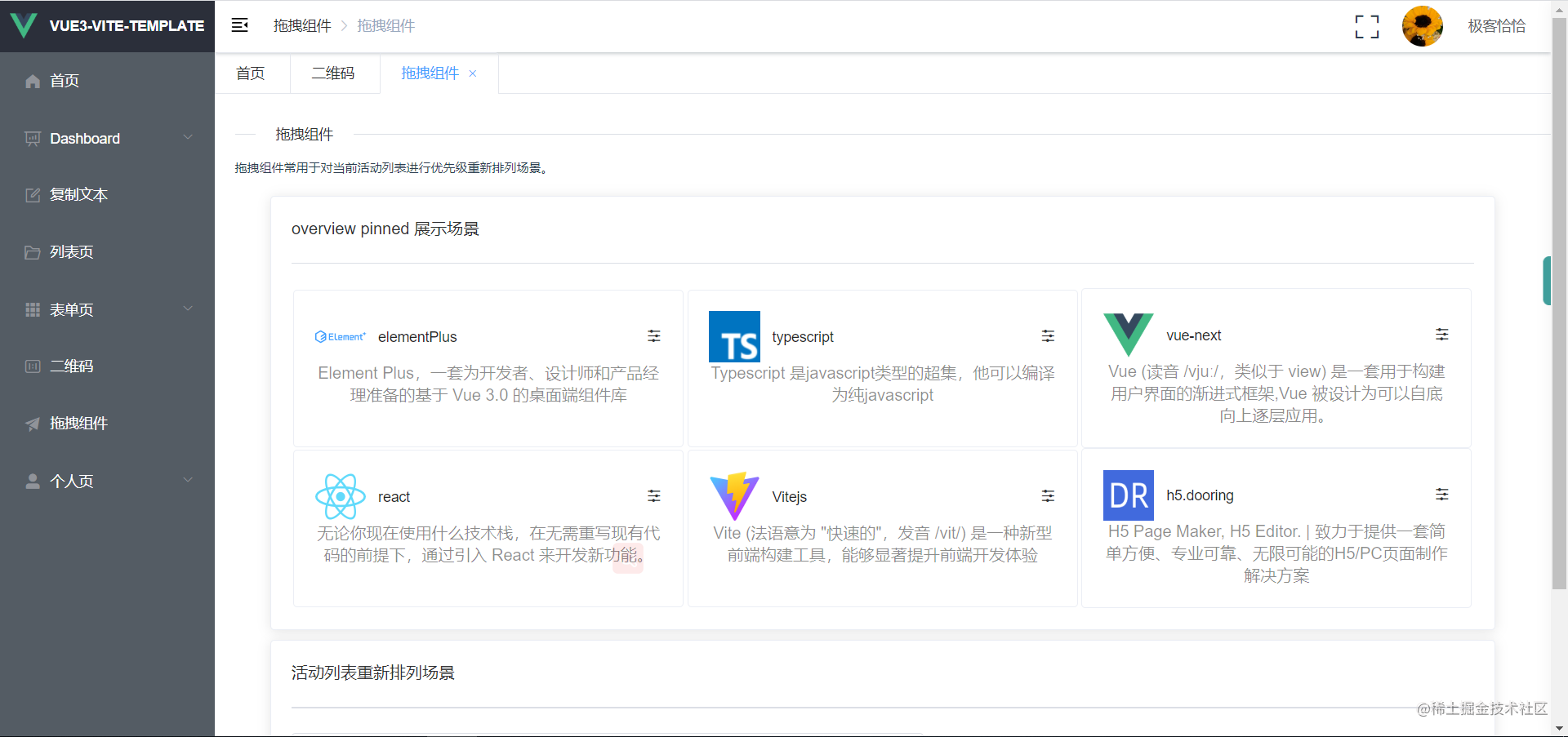
Task: Open settings icon on react card
Action: [x=654, y=496]
